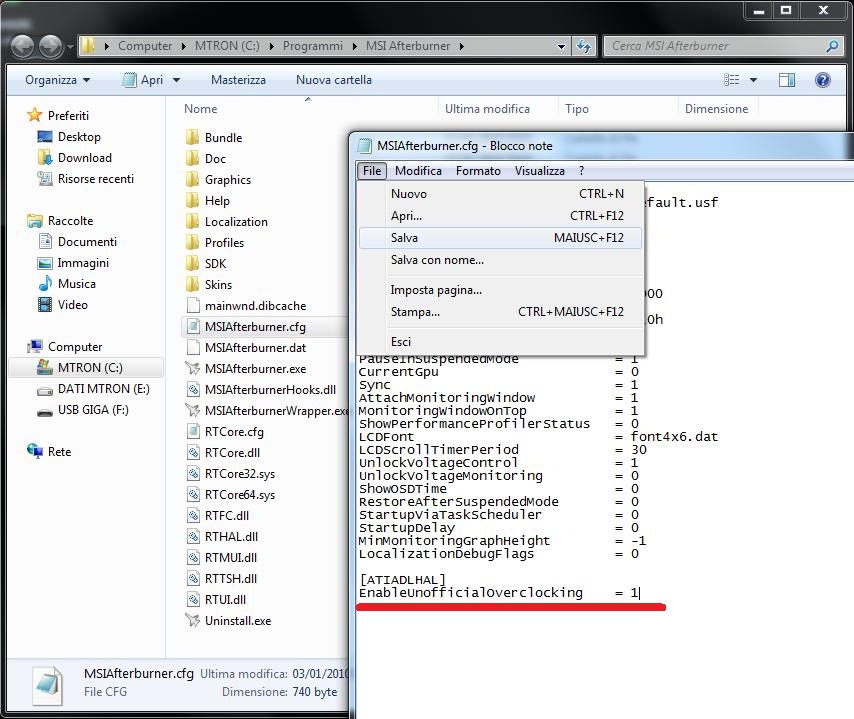Select the Profiles folder

point(224,242)
